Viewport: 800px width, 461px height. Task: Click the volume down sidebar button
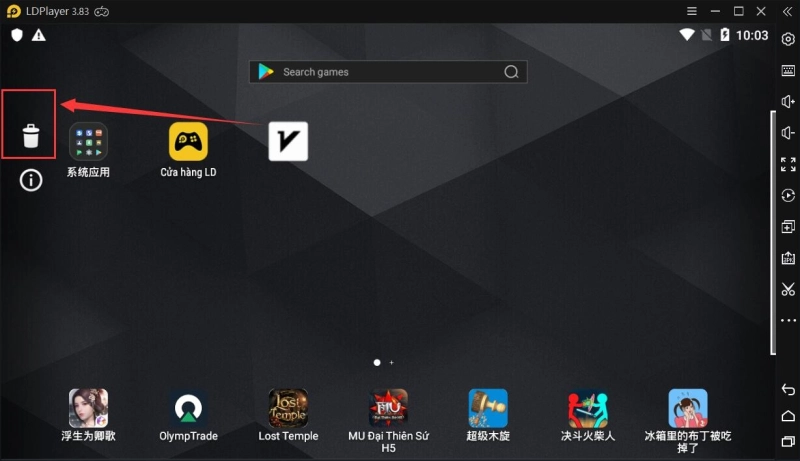tap(788, 133)
